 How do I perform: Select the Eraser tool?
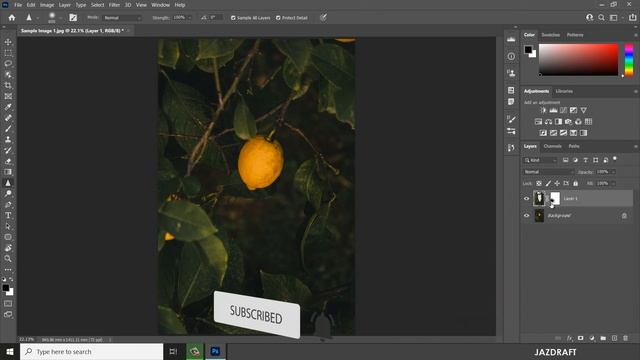(x=8, y=161)
